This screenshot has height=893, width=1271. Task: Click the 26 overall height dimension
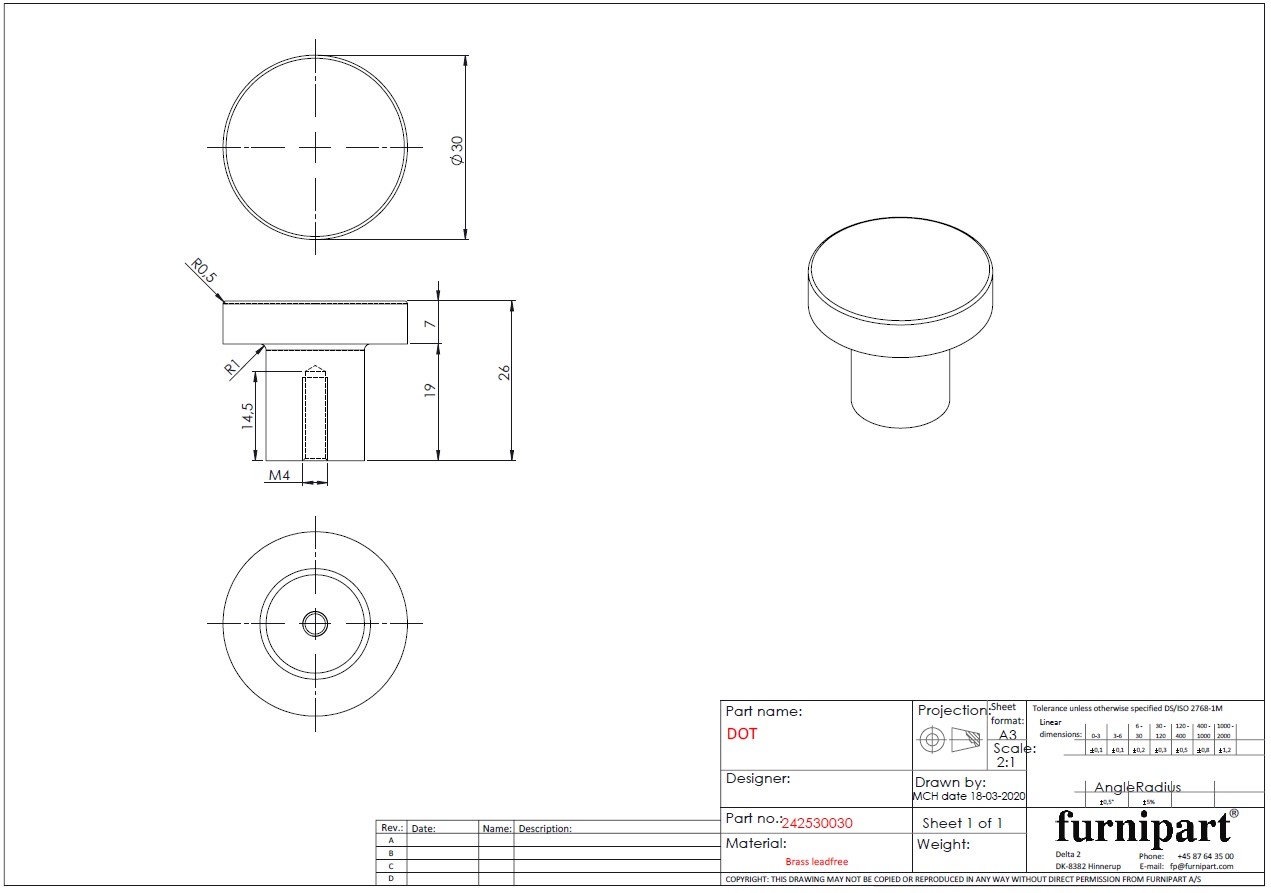point(505,372)
